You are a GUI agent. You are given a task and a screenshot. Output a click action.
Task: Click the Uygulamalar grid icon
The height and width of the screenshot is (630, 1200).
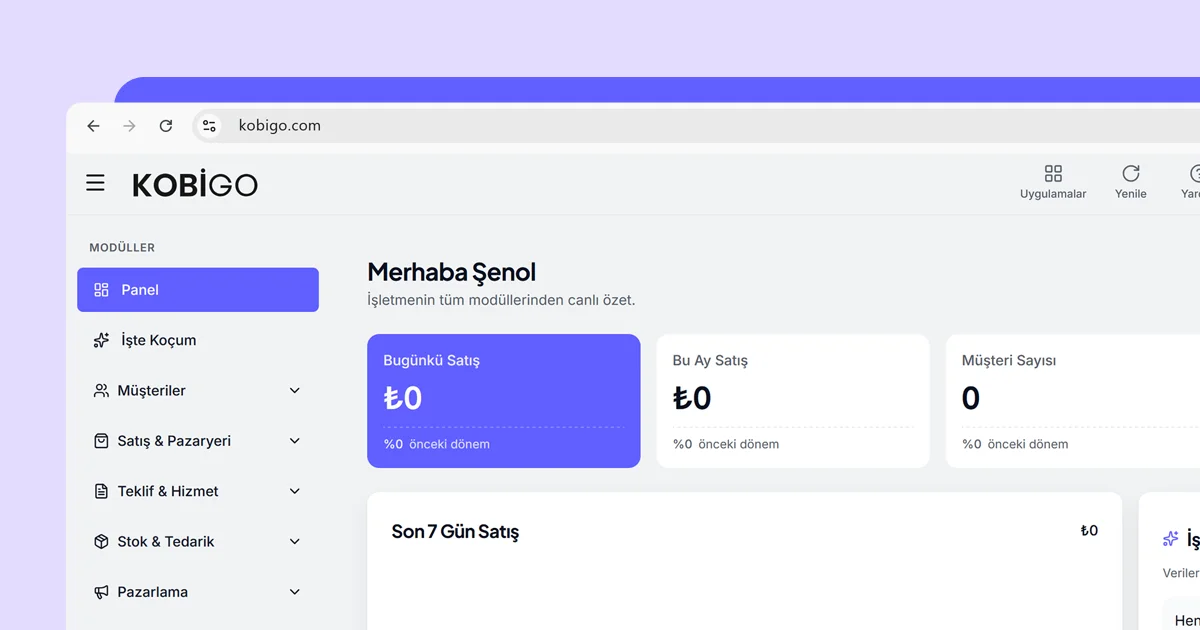1053,173
